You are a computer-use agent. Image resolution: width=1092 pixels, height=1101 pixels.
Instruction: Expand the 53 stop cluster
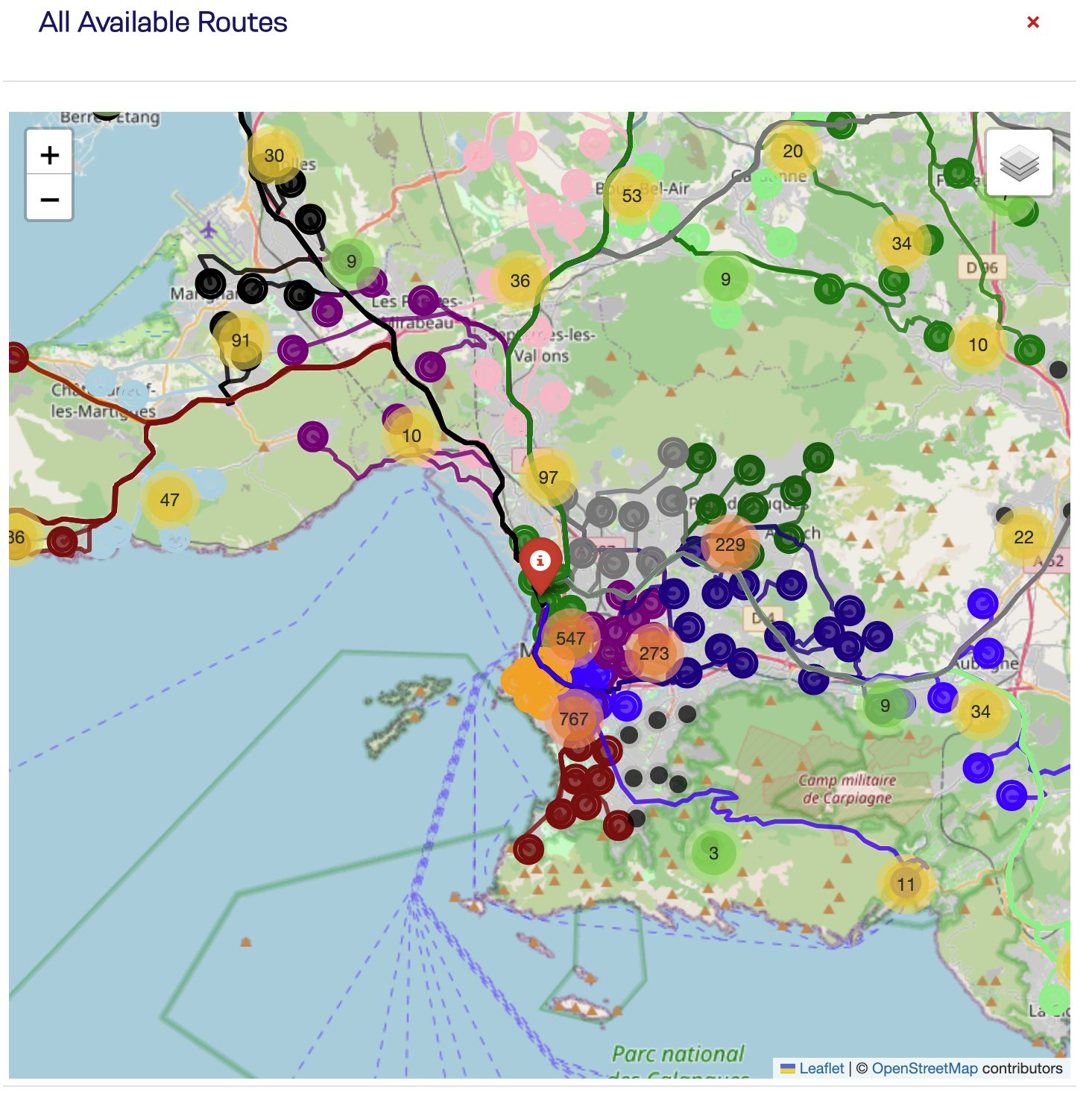[x=631, y=195]
